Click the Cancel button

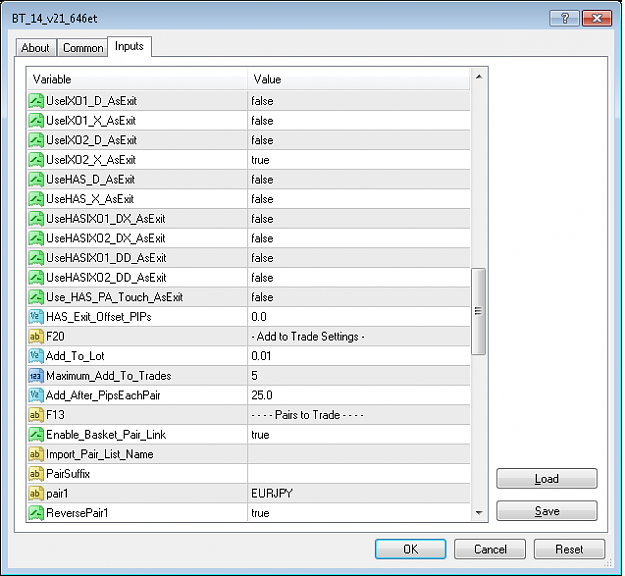pyautogui.click(x=490, y=549)
